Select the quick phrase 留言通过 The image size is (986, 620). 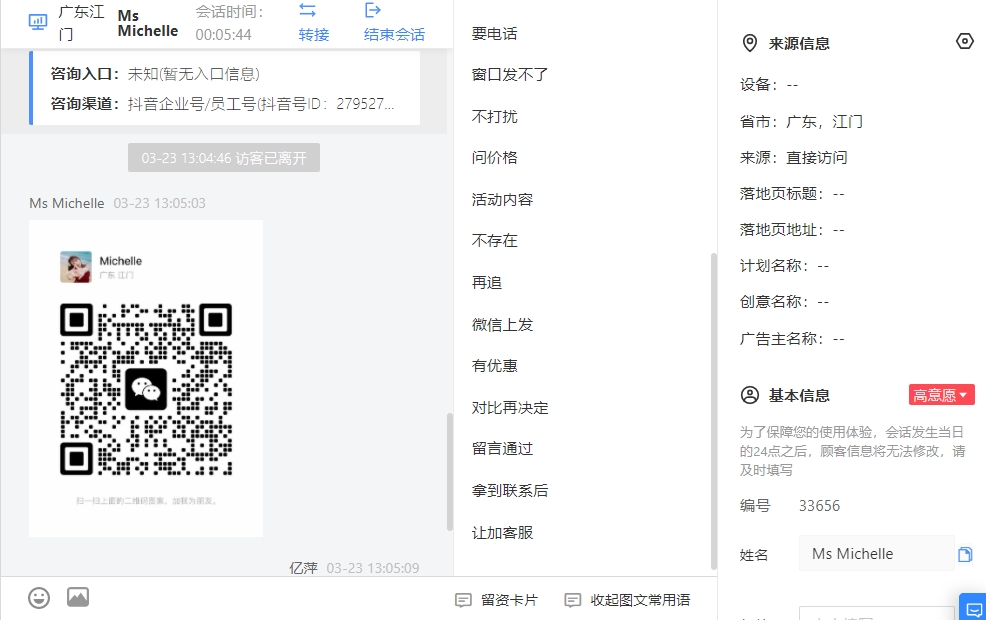pyautogui.click(x=502, y=448)
